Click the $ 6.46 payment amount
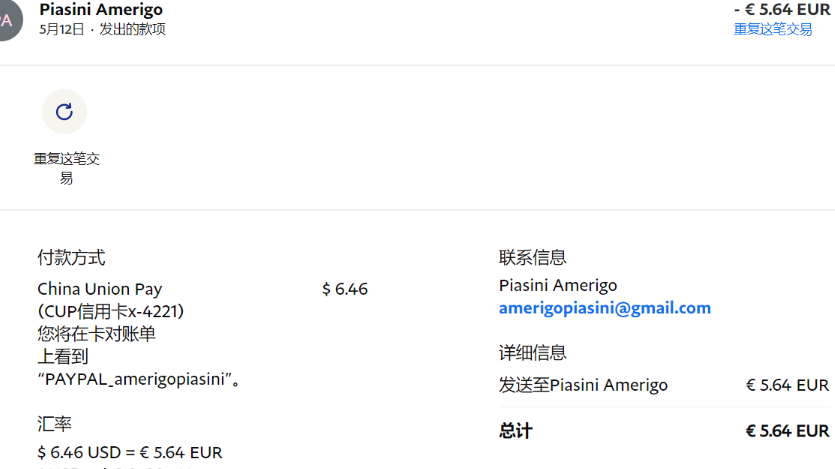The height and width of the screenshot is (469, 835). (345, 289)
